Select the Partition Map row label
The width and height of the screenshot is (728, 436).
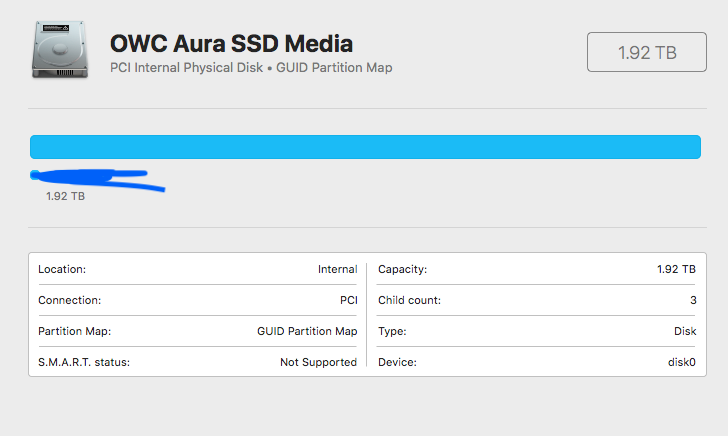coord(75,331)
